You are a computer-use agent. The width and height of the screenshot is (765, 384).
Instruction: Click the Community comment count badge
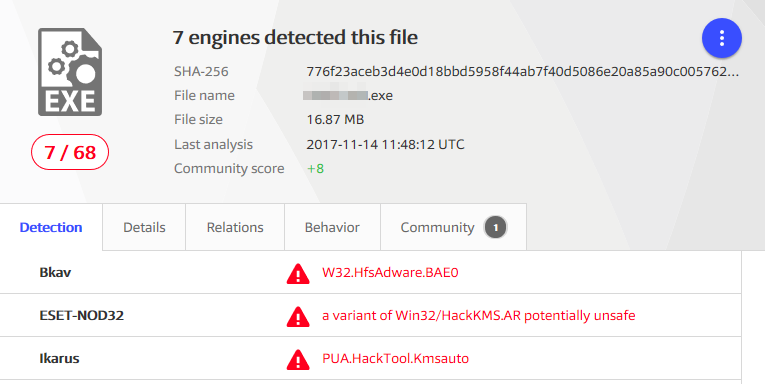pyautogui.click(x=495, y=227)
